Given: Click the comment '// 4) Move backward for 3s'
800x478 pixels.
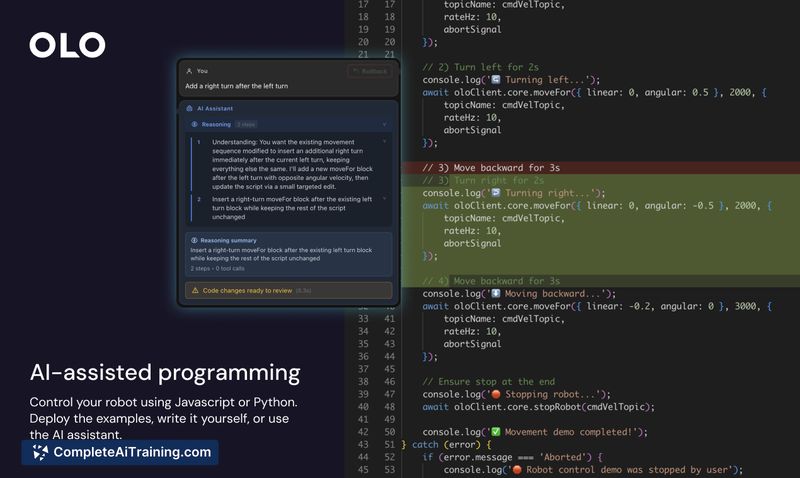Looking at the screenshot, I should pos(491,281).
